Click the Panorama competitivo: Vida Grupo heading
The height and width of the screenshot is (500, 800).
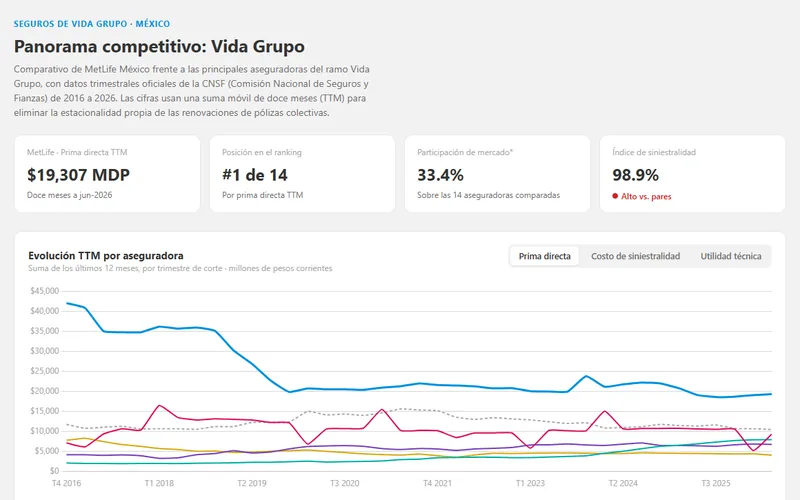[159, 46]
